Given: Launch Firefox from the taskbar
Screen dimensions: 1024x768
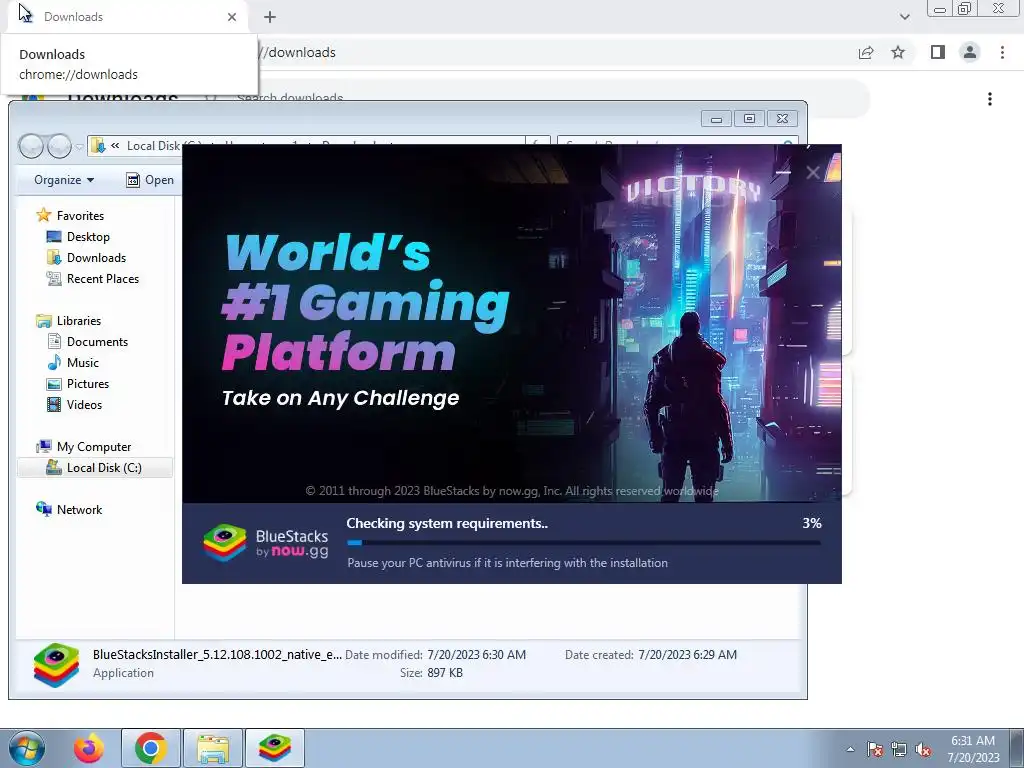Looking at the screenshot, I should point(89,748).
